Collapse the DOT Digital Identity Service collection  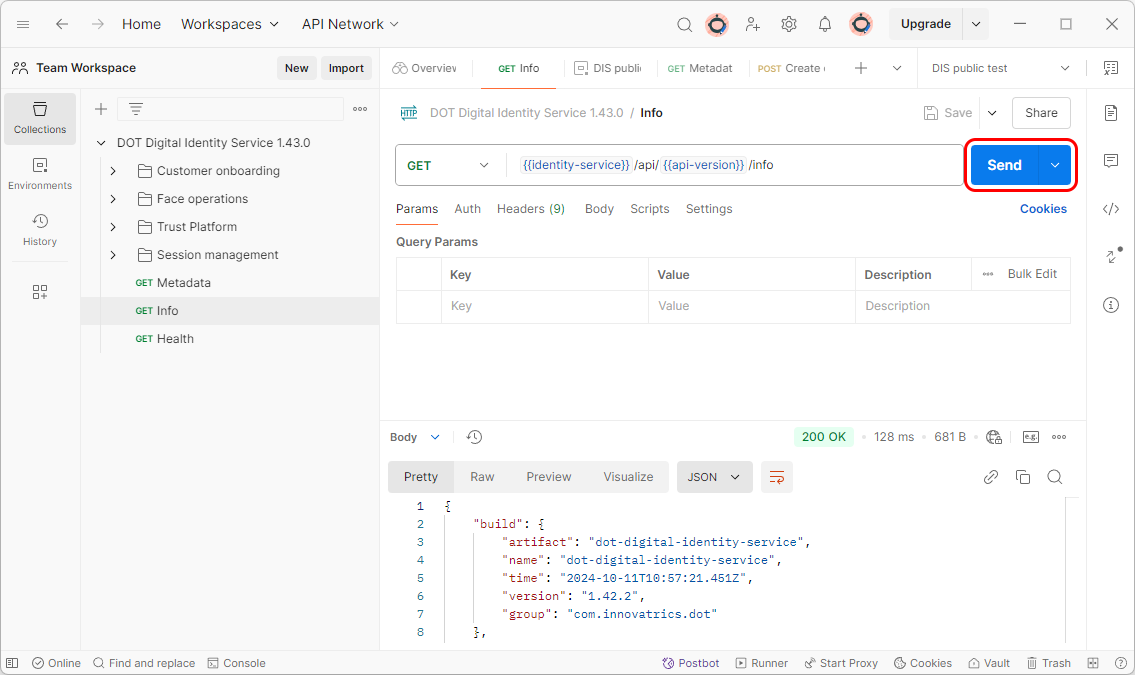click(x=101, y=143)
